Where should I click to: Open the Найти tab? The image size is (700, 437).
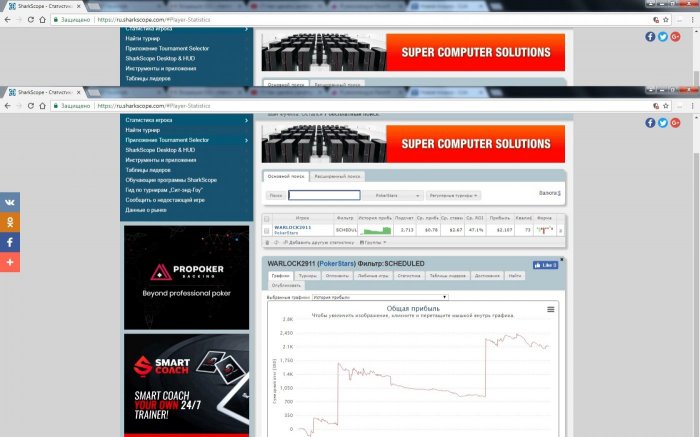pyautogui.click(x=515, y=276)
